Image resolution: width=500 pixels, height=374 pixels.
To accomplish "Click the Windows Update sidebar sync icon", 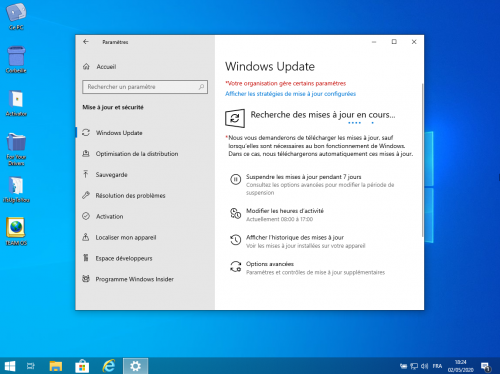I will coord(86,133).
